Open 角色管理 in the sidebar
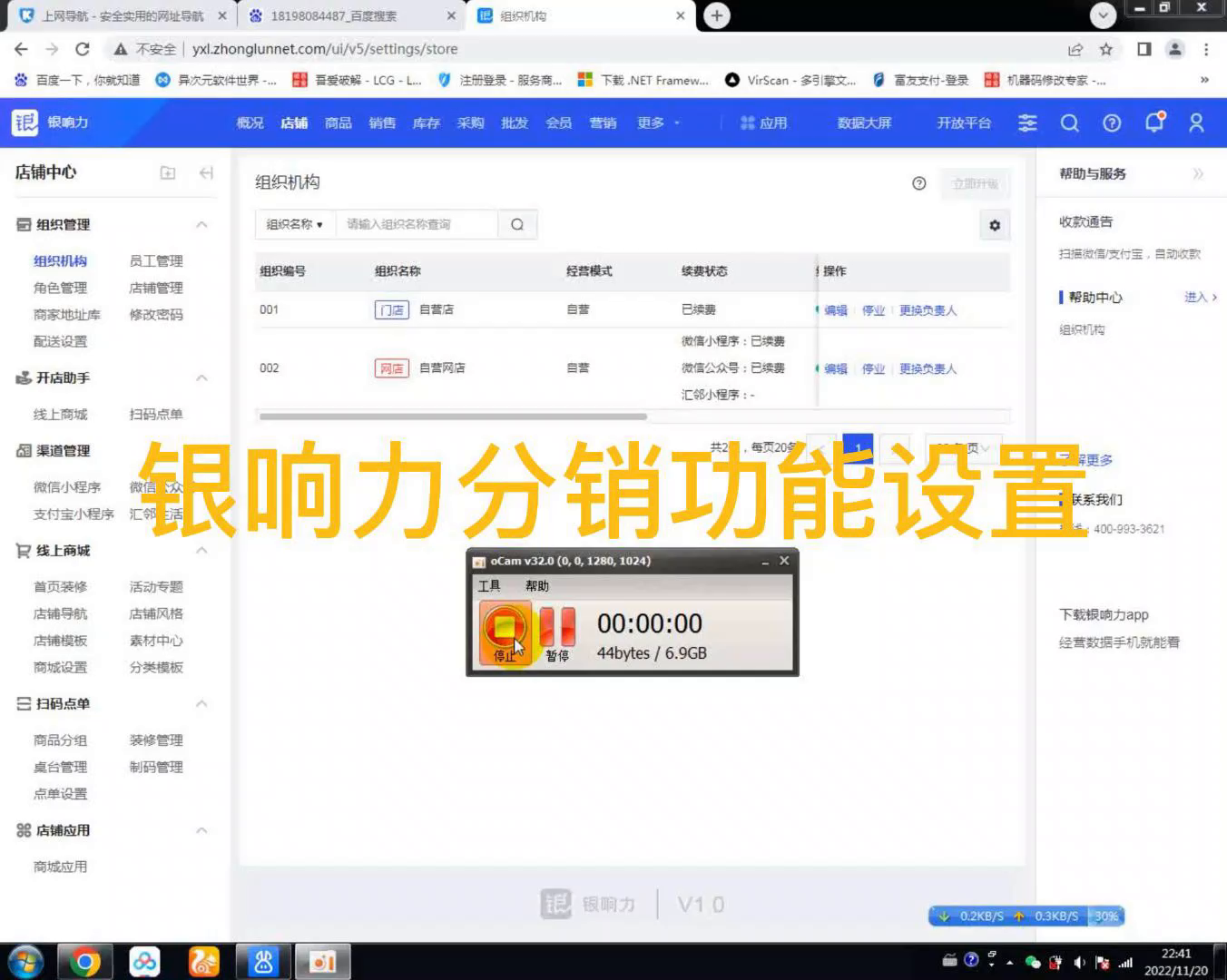This screenshot has height=980, width=1227. (61, 288)
